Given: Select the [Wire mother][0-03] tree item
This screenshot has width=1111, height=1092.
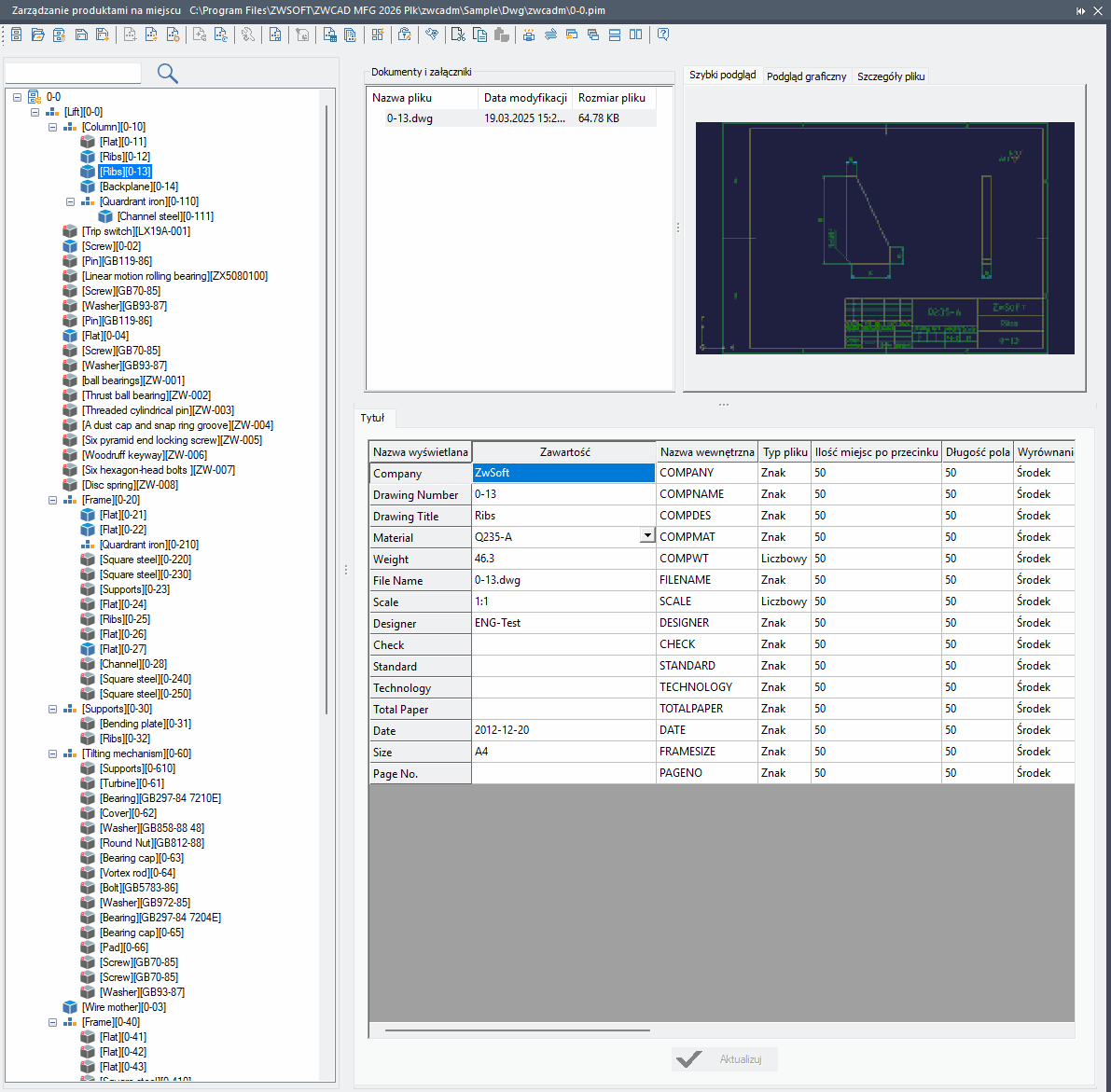Looking at the screenshot, I should (123, 1007).
